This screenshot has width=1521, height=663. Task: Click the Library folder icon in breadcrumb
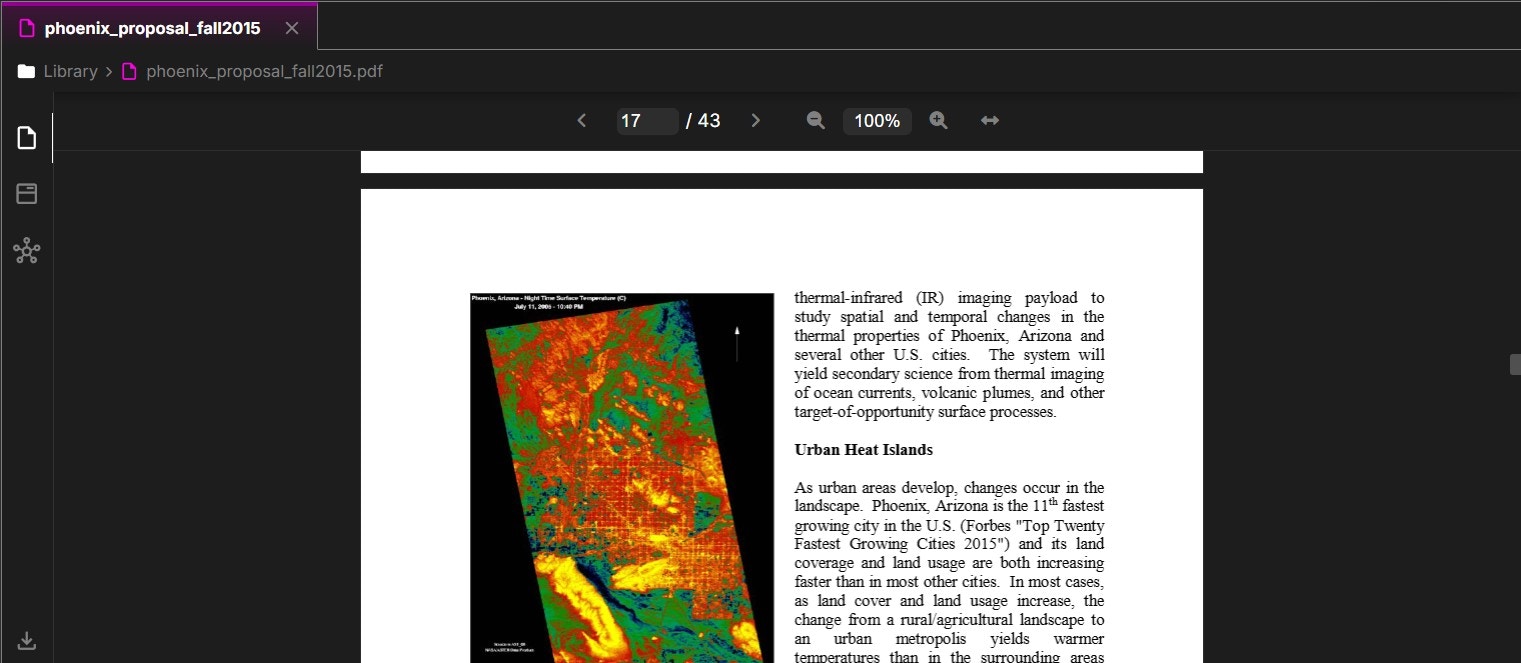click(x=27, y=71)
